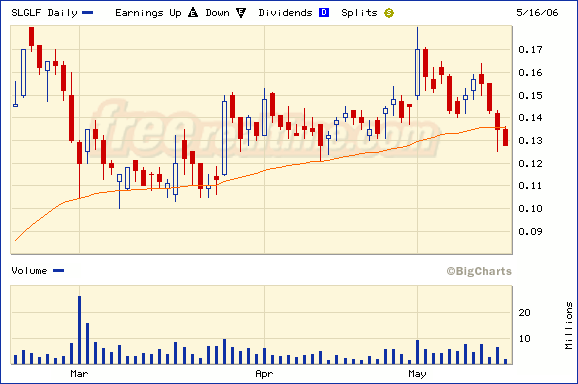Screen dimensions: 578x384
Task: Click the last red candlestick on the chart
Action: 505,137
